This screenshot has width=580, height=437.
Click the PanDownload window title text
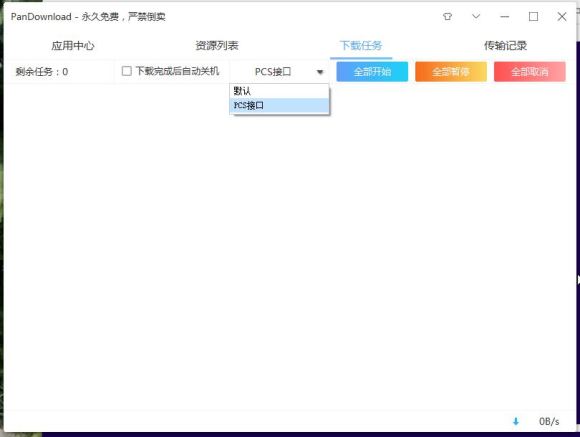(x=88, y=17)
